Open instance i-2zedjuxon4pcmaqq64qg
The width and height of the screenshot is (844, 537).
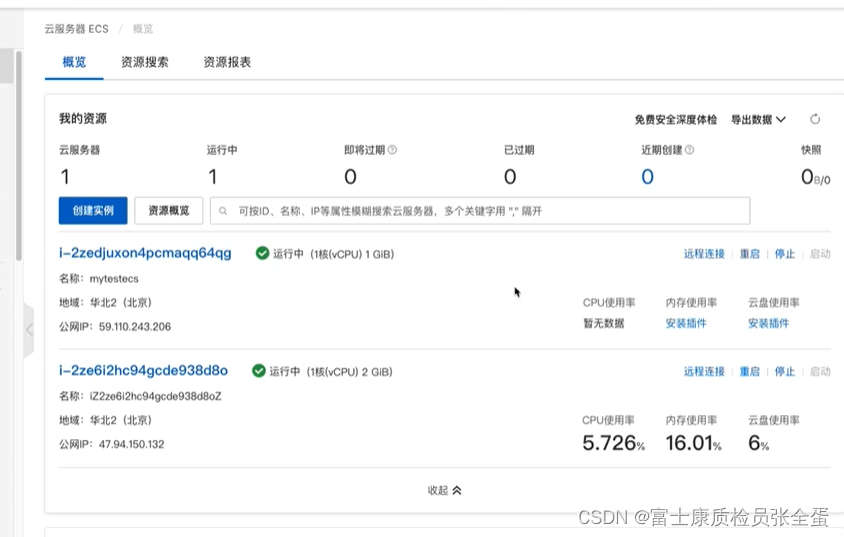145,253
